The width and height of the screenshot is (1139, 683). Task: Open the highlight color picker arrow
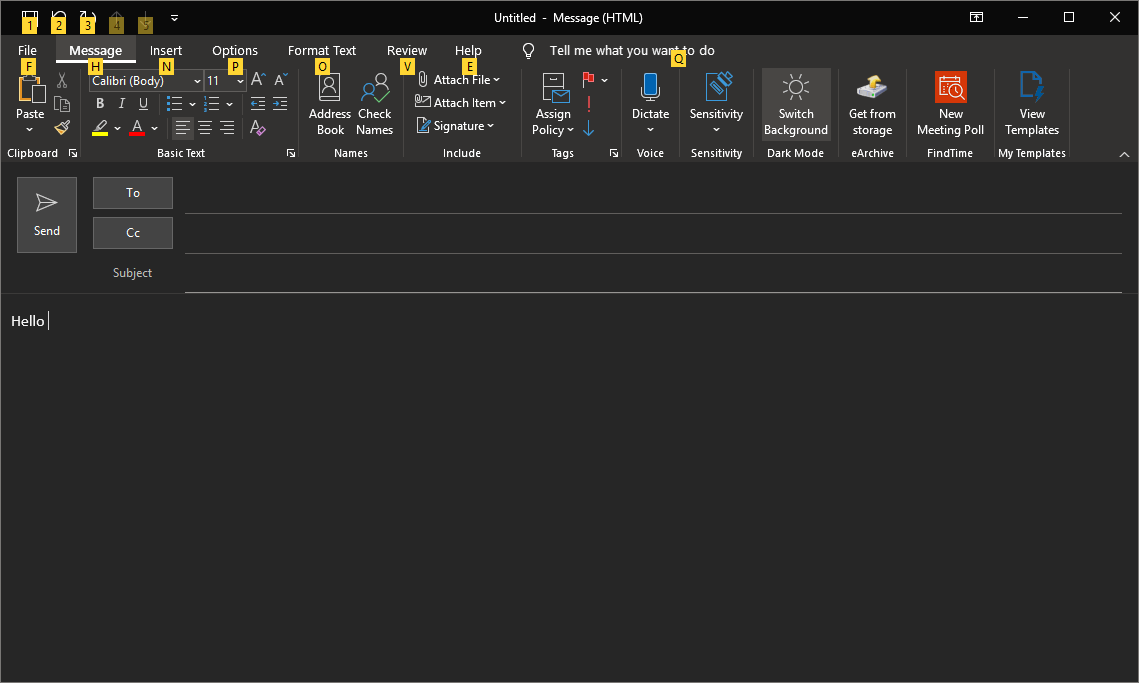pyautogui.click(x=117, y=129)
